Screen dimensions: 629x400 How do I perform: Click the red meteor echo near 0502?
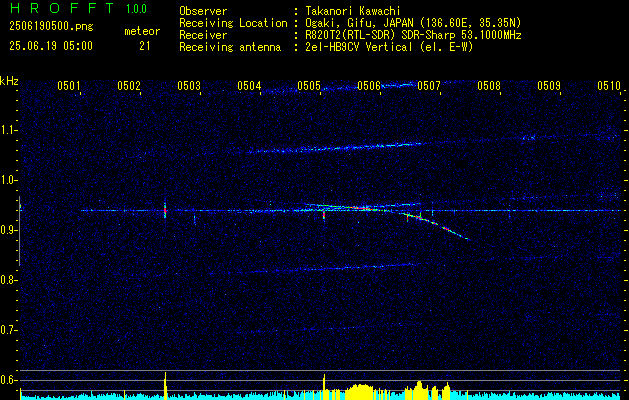(165, 210)
